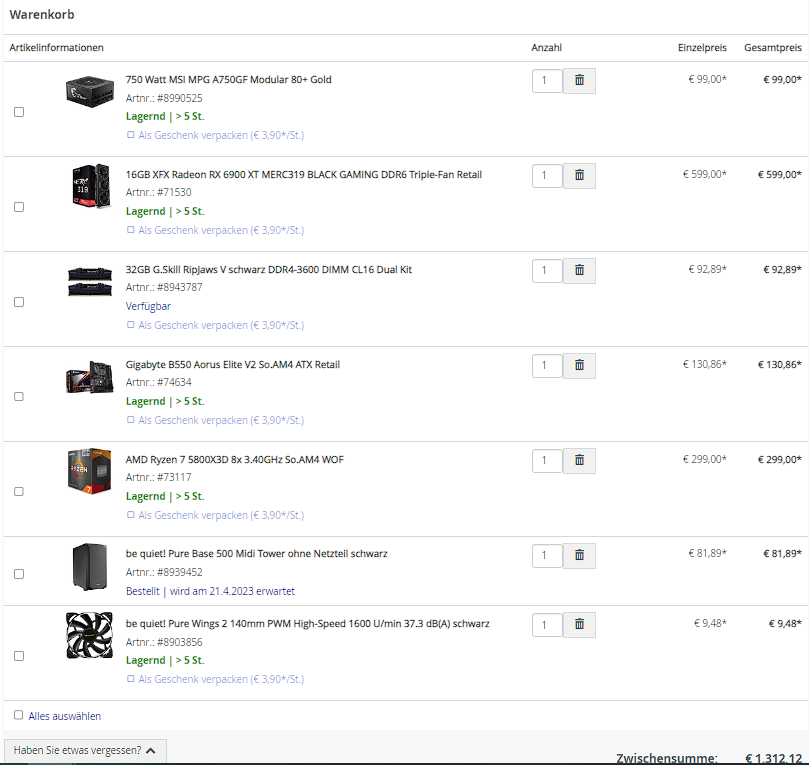Screen dimensions: 809x765
Task: Edit quantity of XFX Radeon RX 6900 XT
Action: point(547,175)
